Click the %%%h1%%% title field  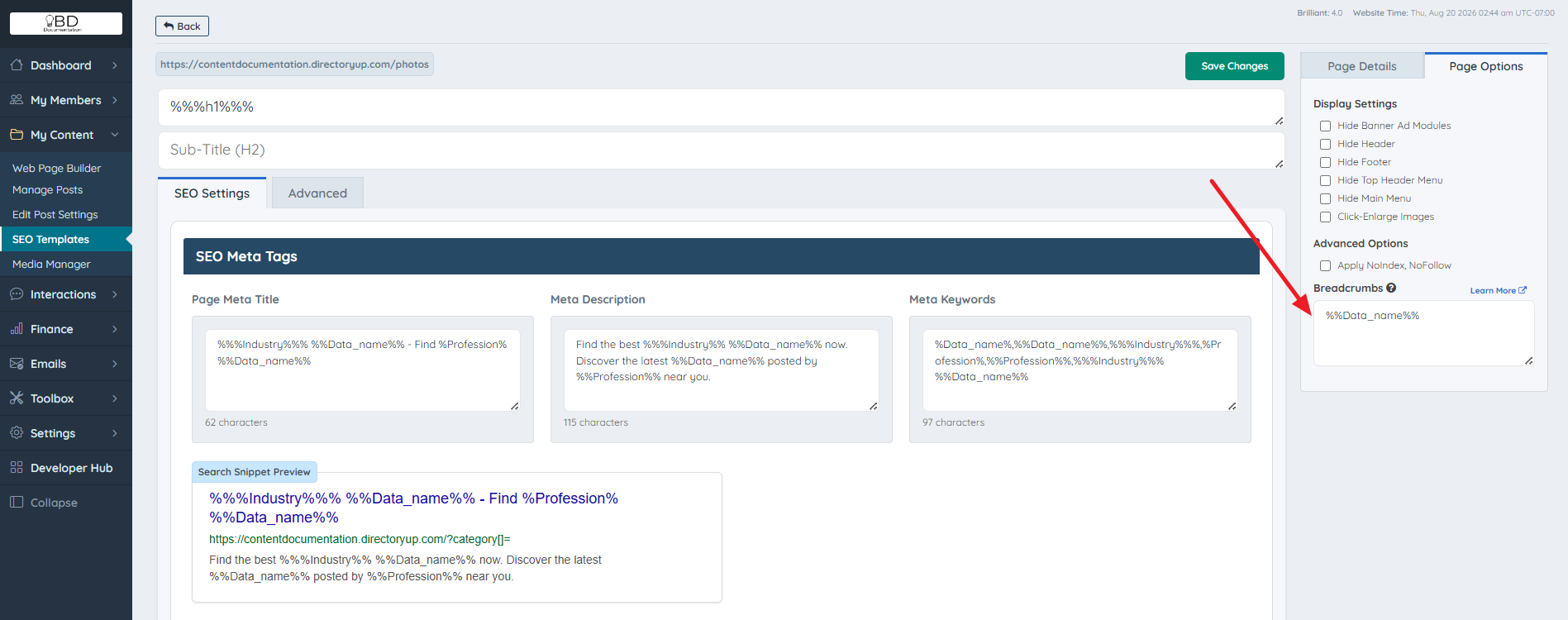[x=722, y=107]
